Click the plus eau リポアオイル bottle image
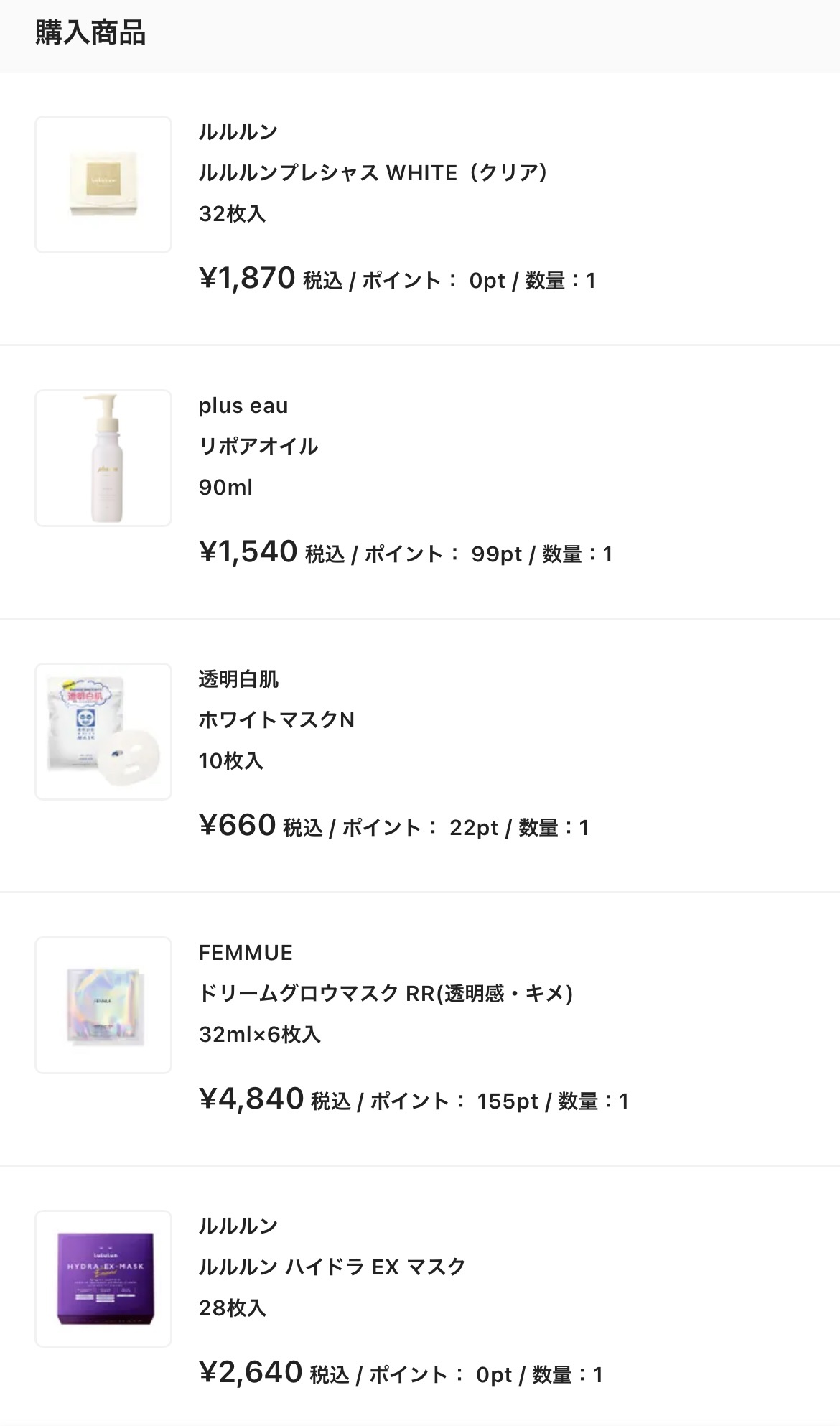 coord(103,458)
